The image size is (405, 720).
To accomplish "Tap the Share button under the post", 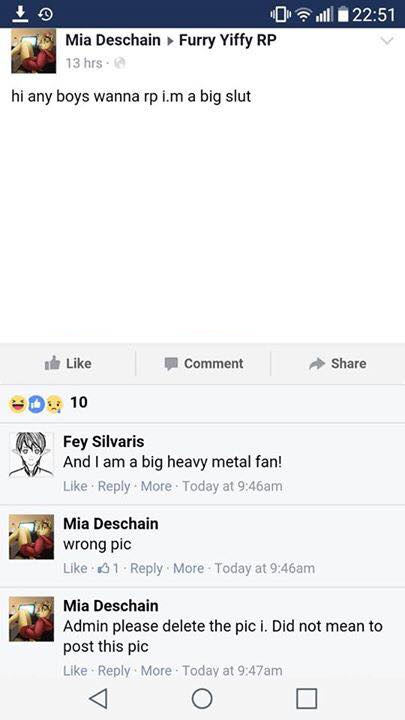I will [x=338, y=363].
